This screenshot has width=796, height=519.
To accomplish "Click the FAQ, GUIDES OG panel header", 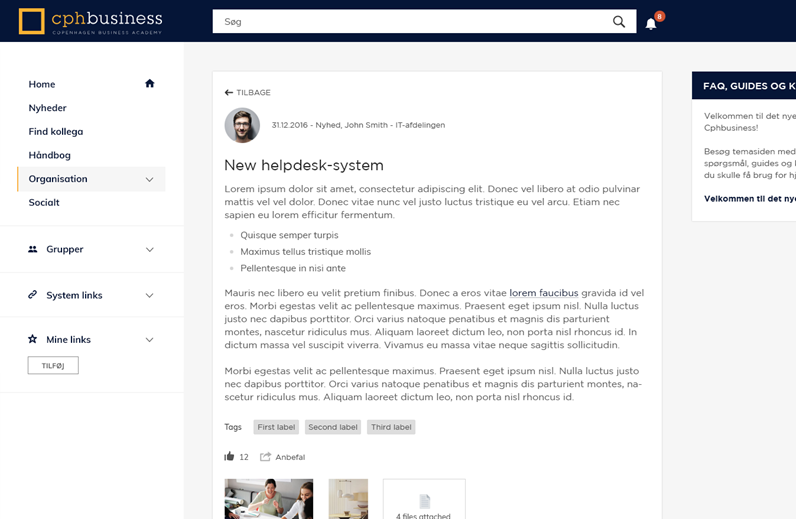I will click(744, 85).
